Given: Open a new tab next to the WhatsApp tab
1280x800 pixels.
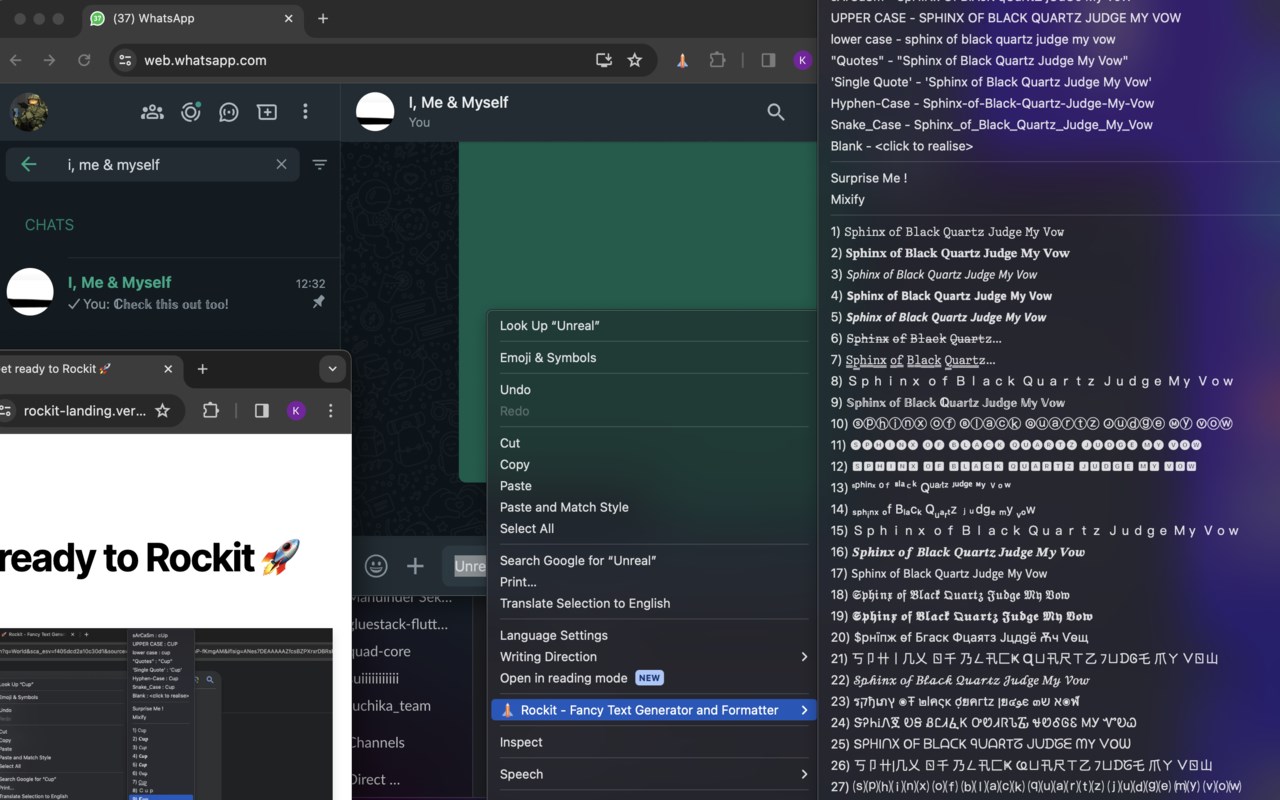Looking at the screenshot, I should pos(323,18).
